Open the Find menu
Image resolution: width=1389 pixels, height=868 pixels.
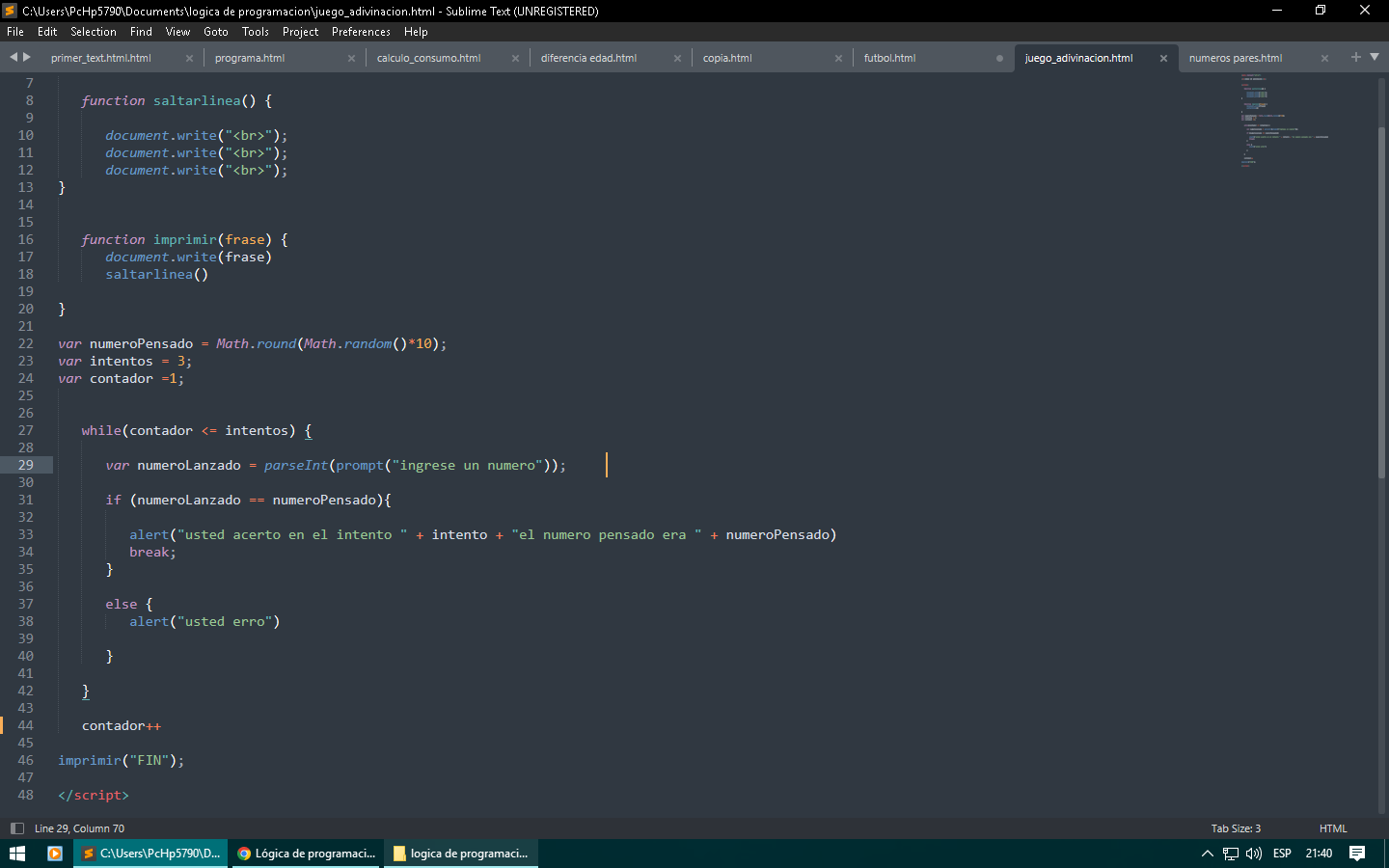pos(141,32)
